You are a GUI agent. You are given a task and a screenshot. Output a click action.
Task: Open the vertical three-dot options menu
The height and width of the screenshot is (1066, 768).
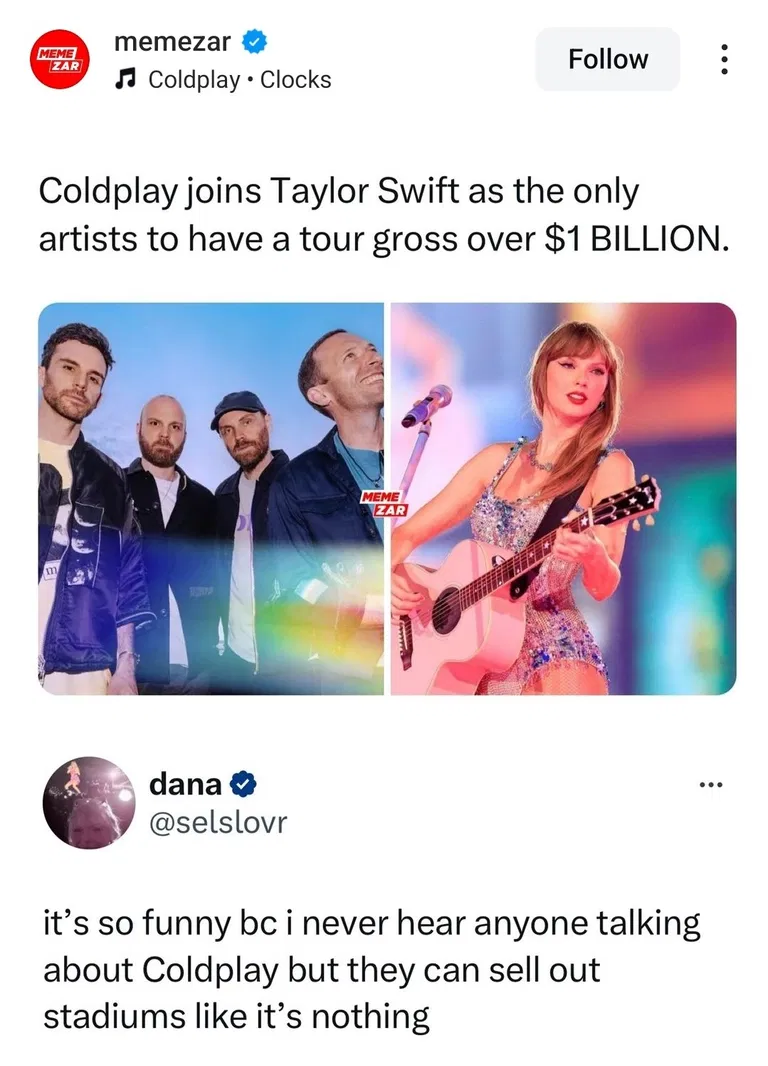724,59
